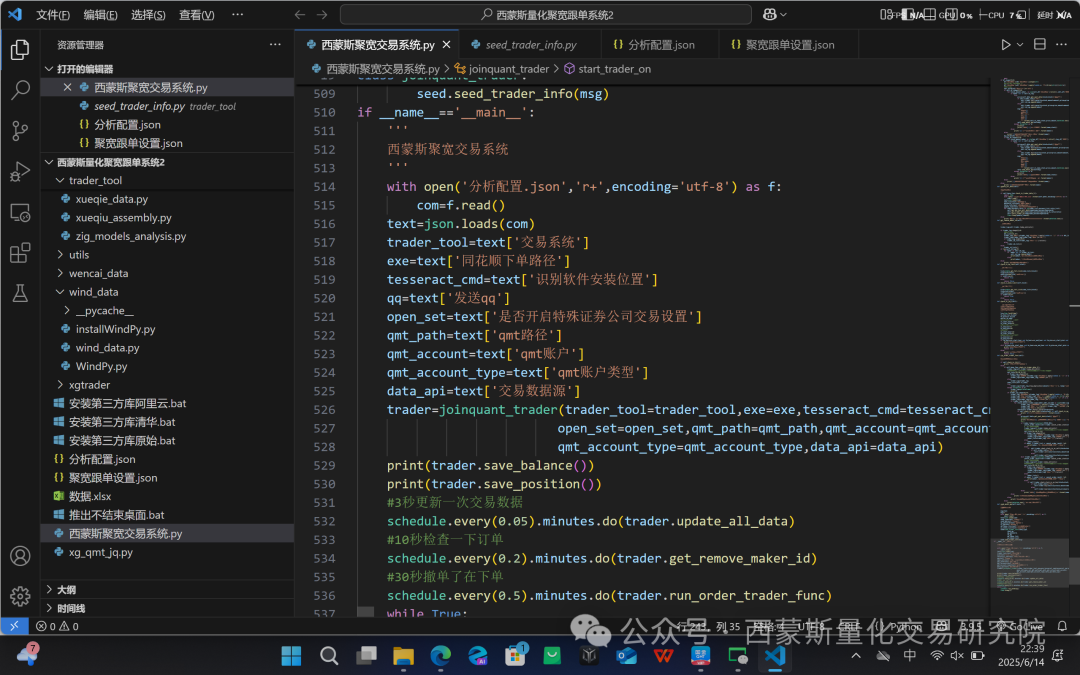Open the WPS Office taskbar icon
The width and height of the screenshot is (1080, 675).
point(664,655)
